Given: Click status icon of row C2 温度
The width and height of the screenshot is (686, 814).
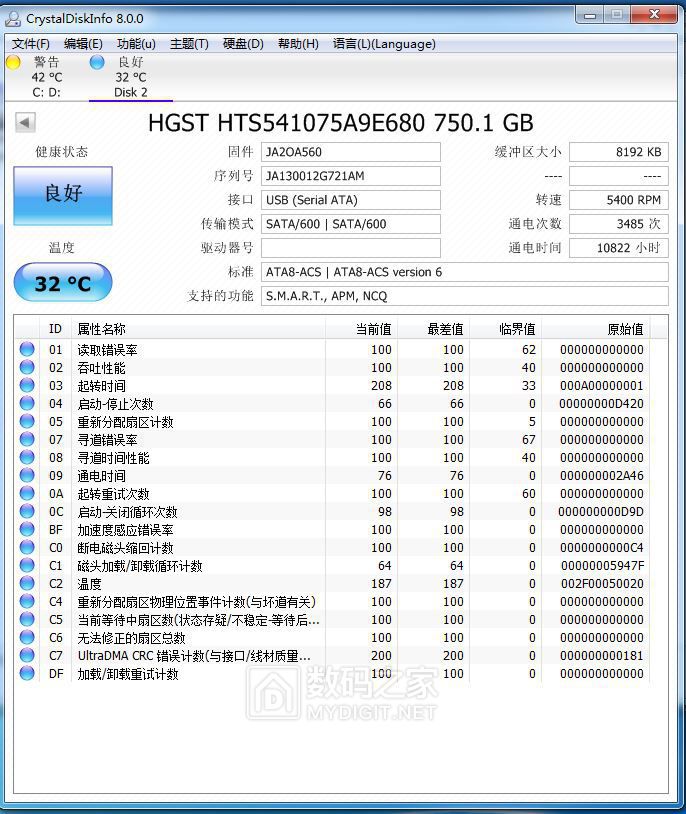Looking at the screenshot, I should tap(27, 584).
